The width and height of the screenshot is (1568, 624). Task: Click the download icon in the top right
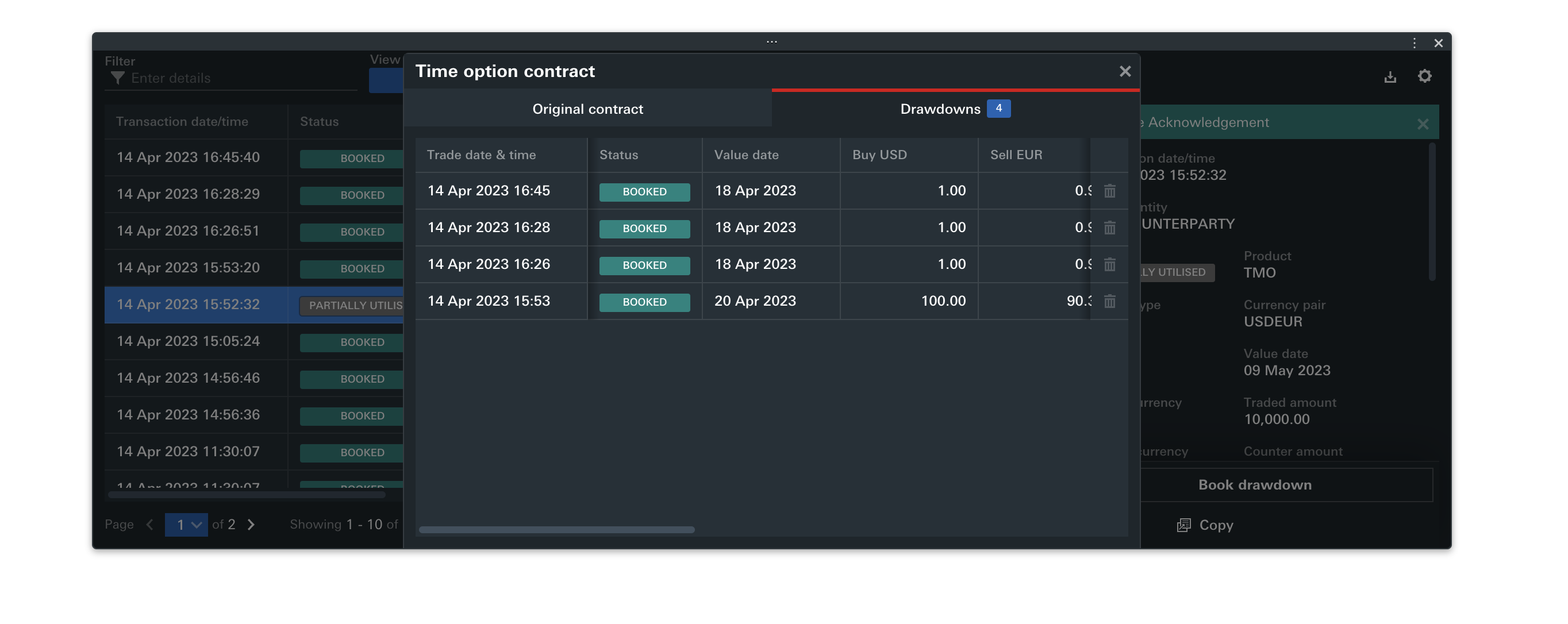(x=1390, y=76)
